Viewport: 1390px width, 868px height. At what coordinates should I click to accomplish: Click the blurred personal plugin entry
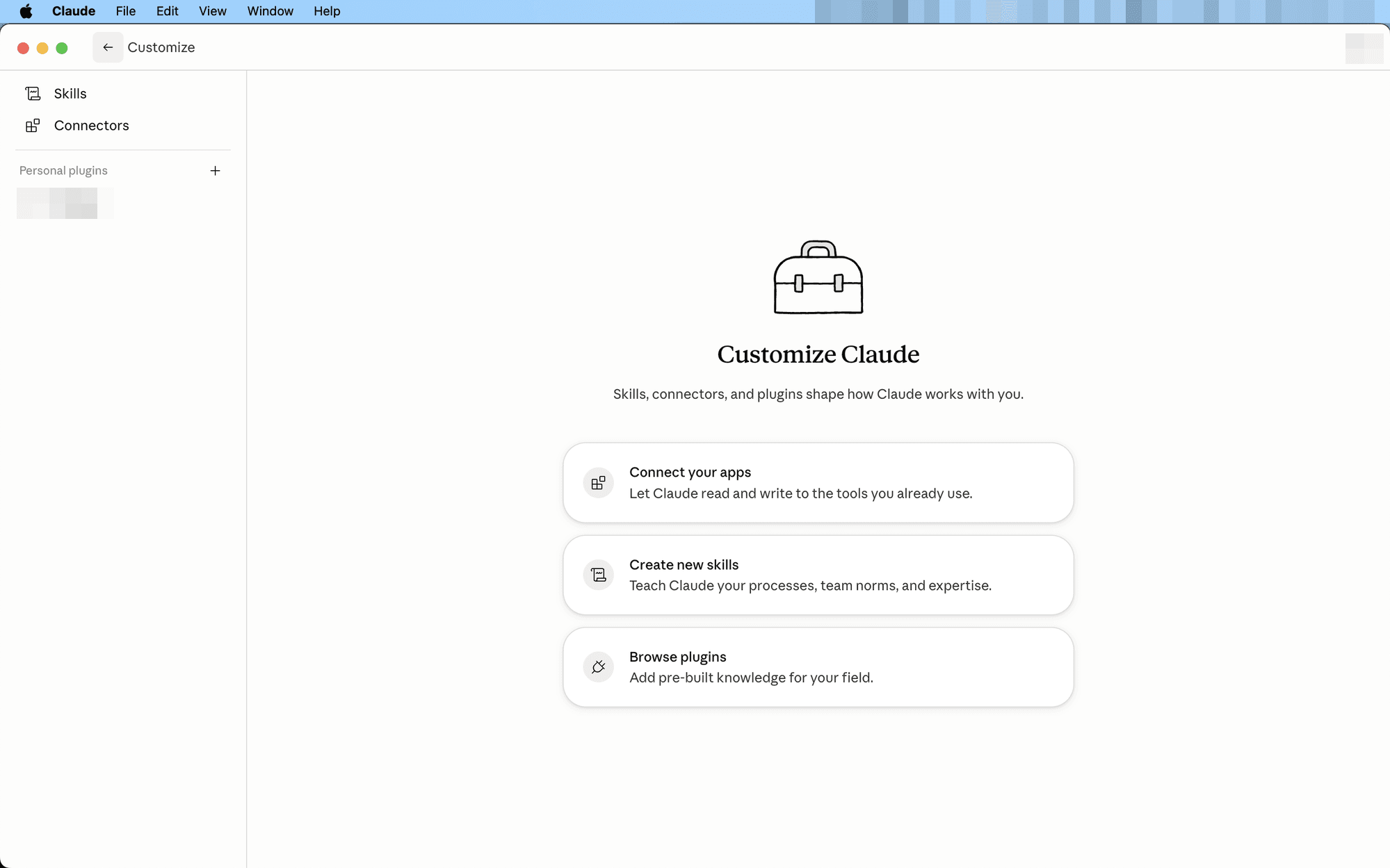pyautogui.click(x=65, y=203)
